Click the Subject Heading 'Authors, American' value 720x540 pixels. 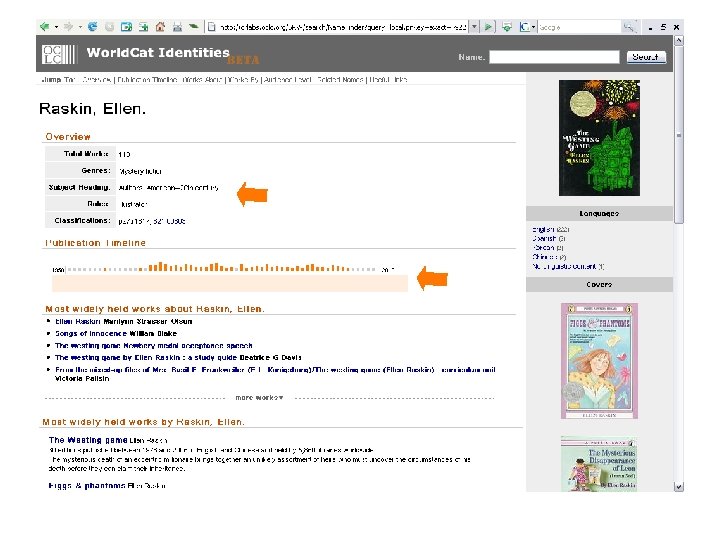point(169,187)
